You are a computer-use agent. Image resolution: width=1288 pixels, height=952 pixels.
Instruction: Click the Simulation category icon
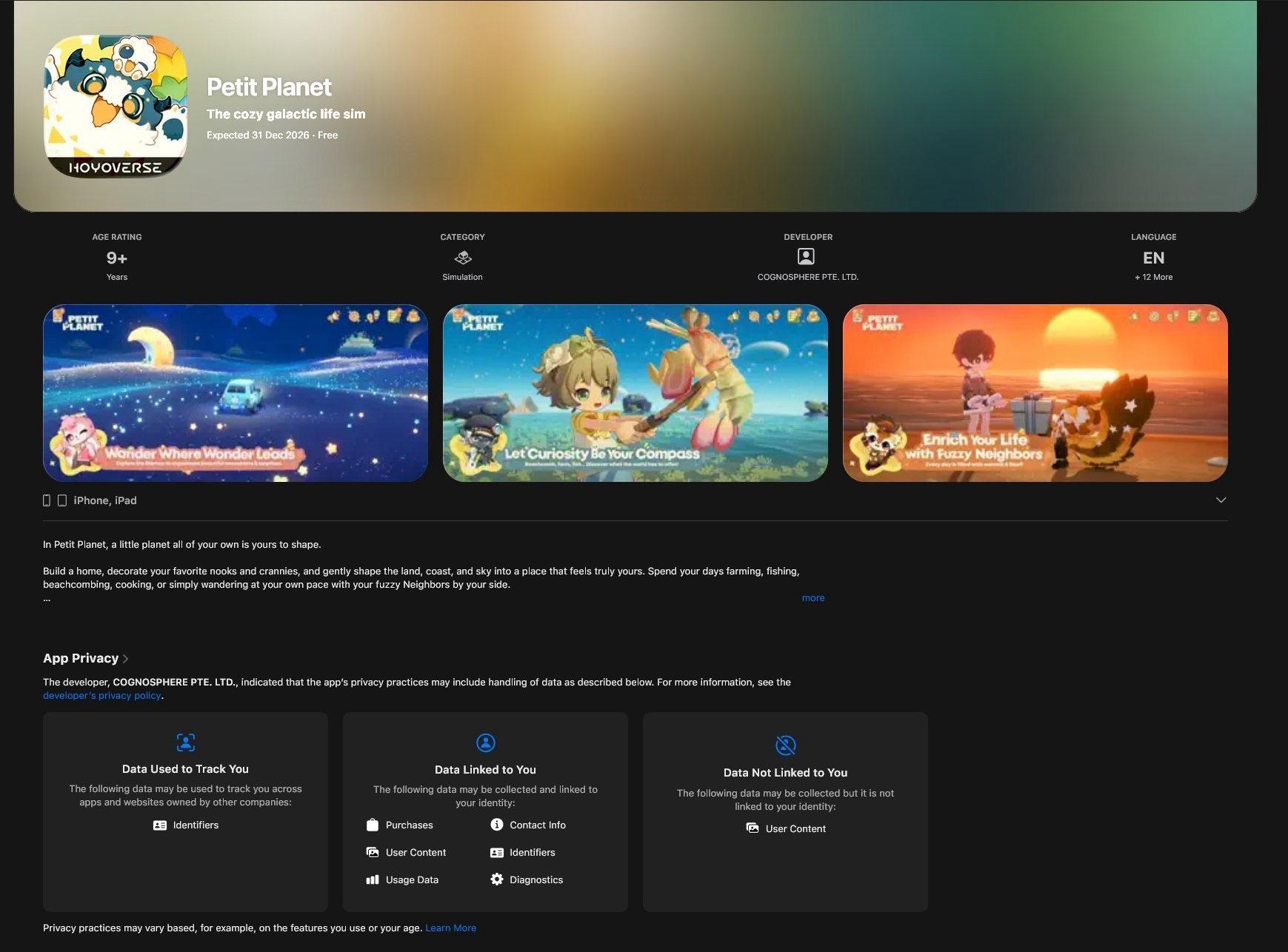(x=463, y=258)
